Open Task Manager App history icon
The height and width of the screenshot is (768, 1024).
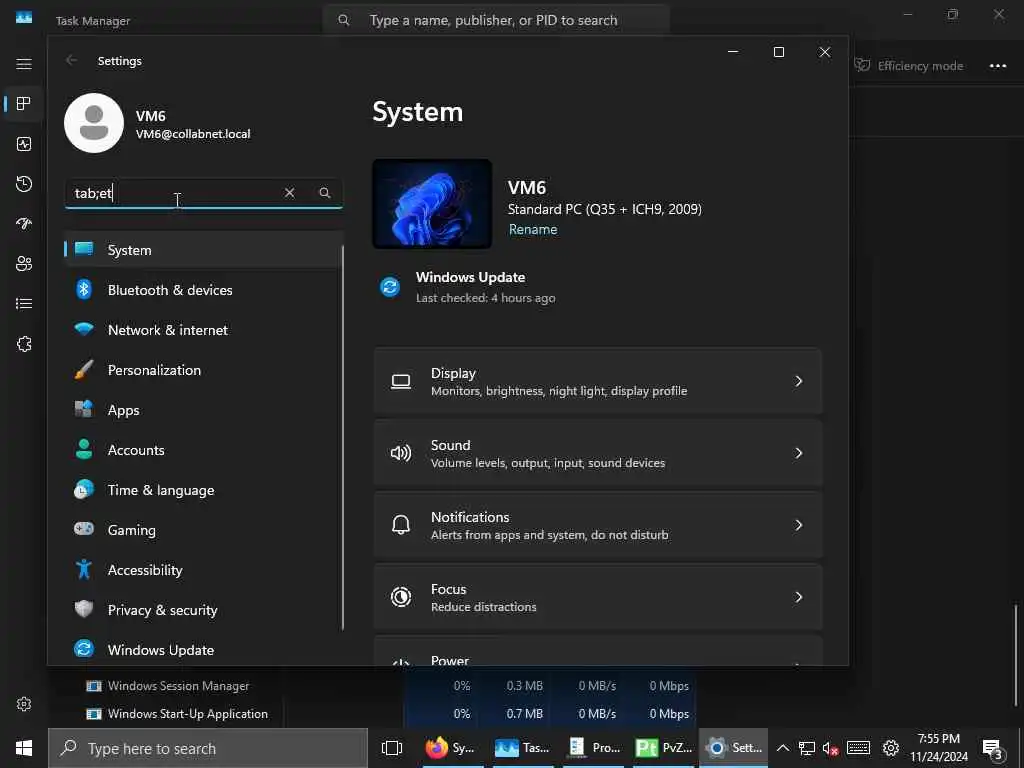coord(24,184)
